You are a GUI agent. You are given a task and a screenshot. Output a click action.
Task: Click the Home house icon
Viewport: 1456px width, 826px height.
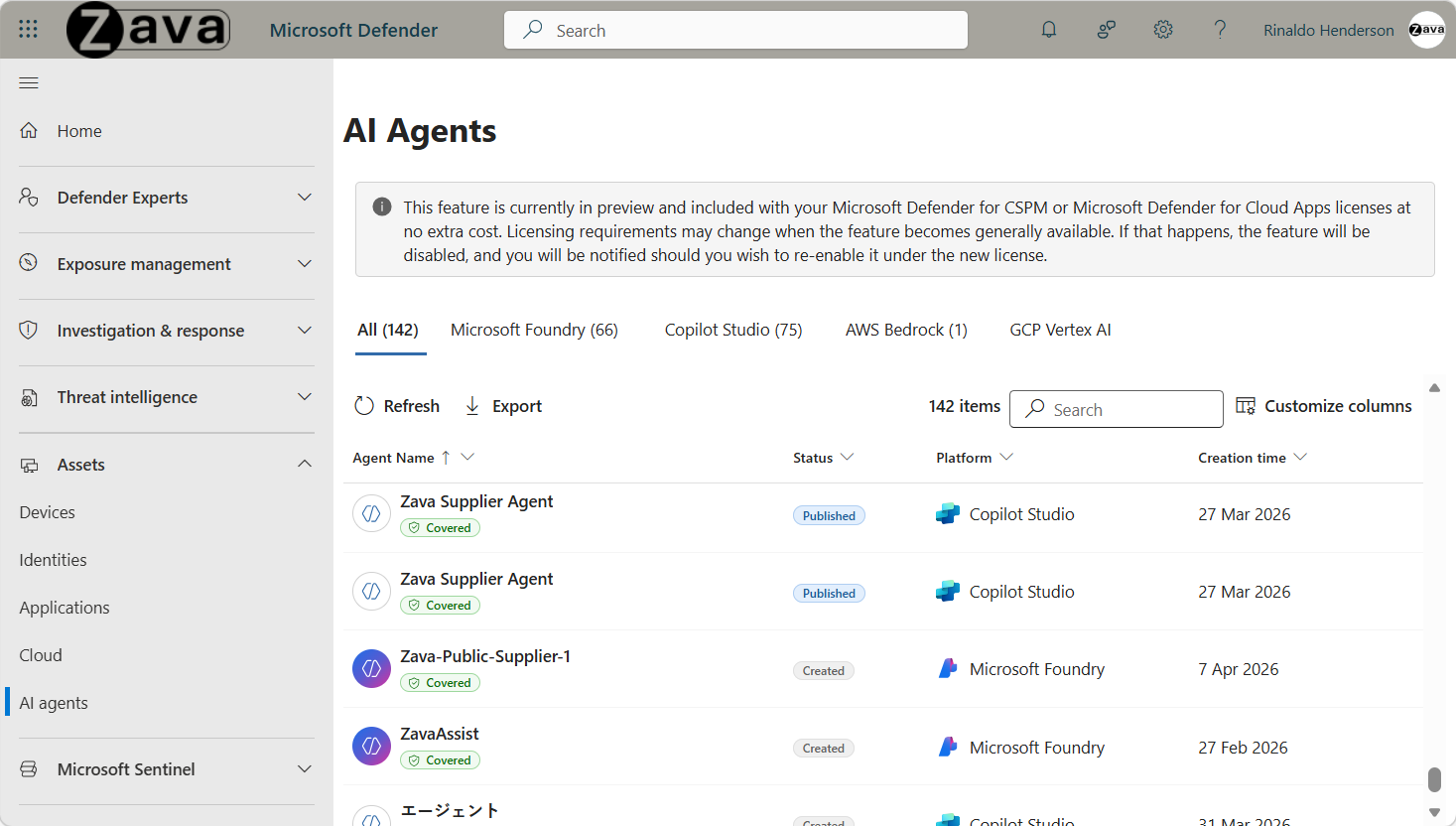29,131
